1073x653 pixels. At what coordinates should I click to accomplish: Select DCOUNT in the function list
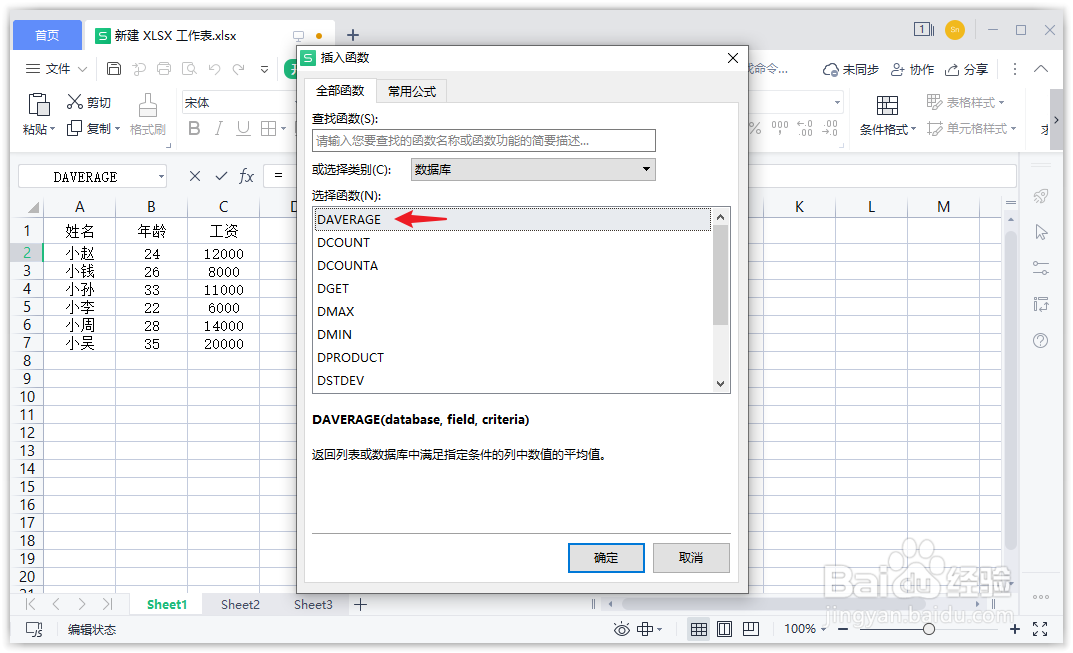[x=512, y=242]
